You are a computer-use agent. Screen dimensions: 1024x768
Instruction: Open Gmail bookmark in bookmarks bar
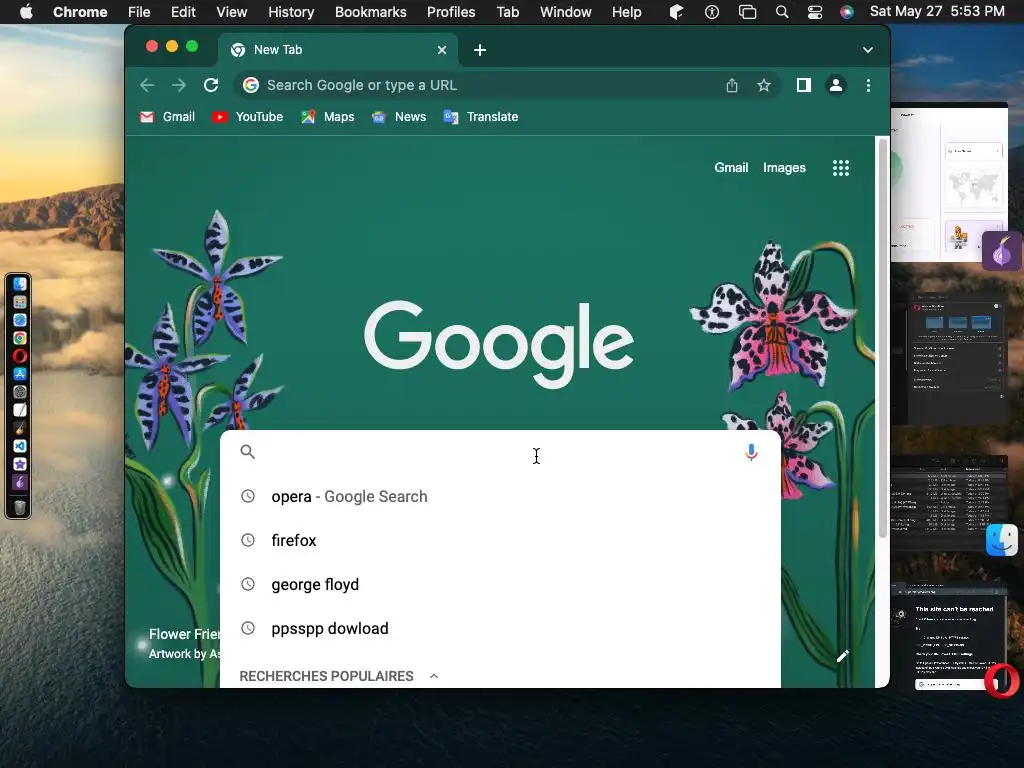coord(167,117)
